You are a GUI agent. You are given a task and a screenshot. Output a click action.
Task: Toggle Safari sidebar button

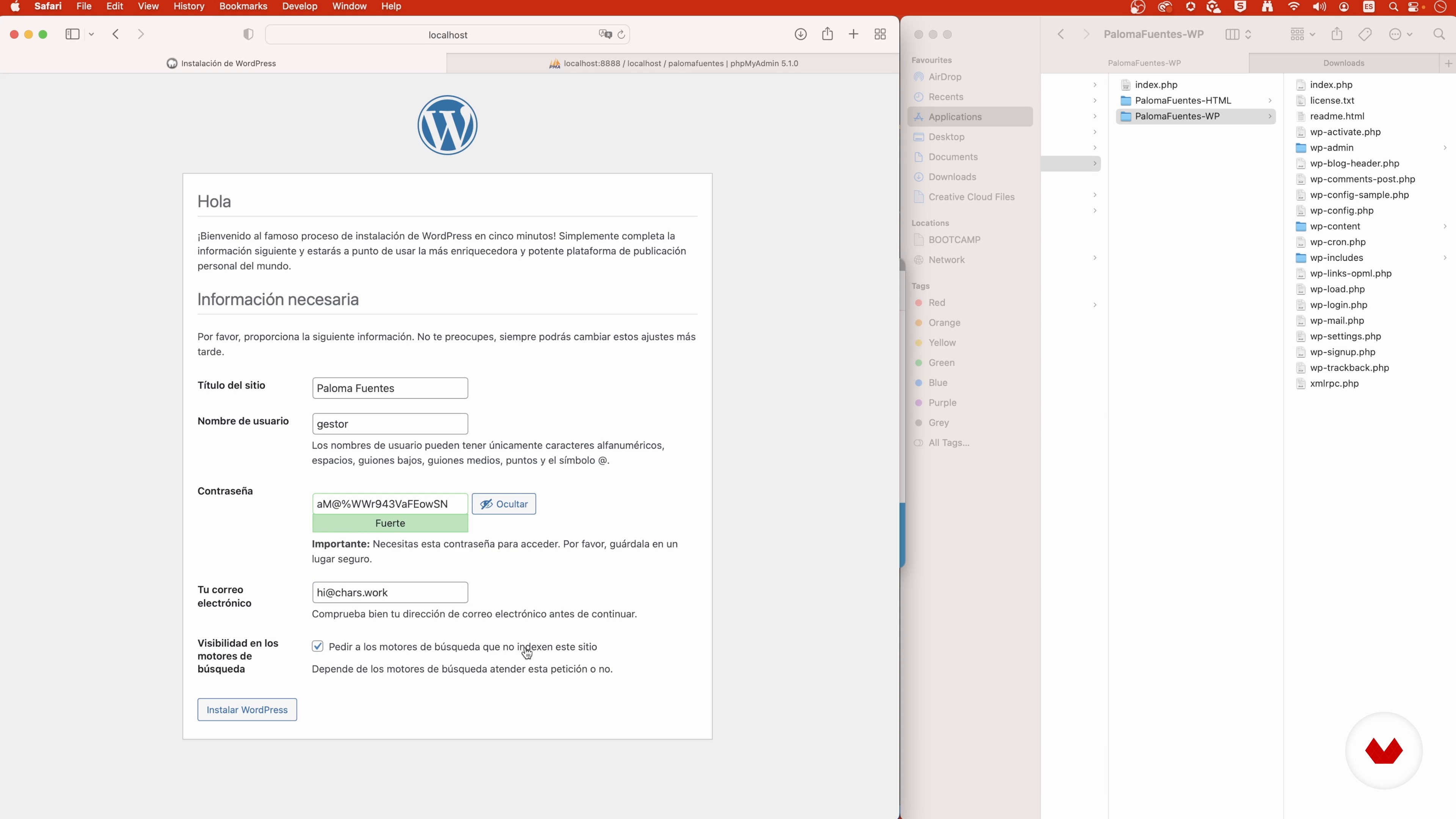coord(72,35)
